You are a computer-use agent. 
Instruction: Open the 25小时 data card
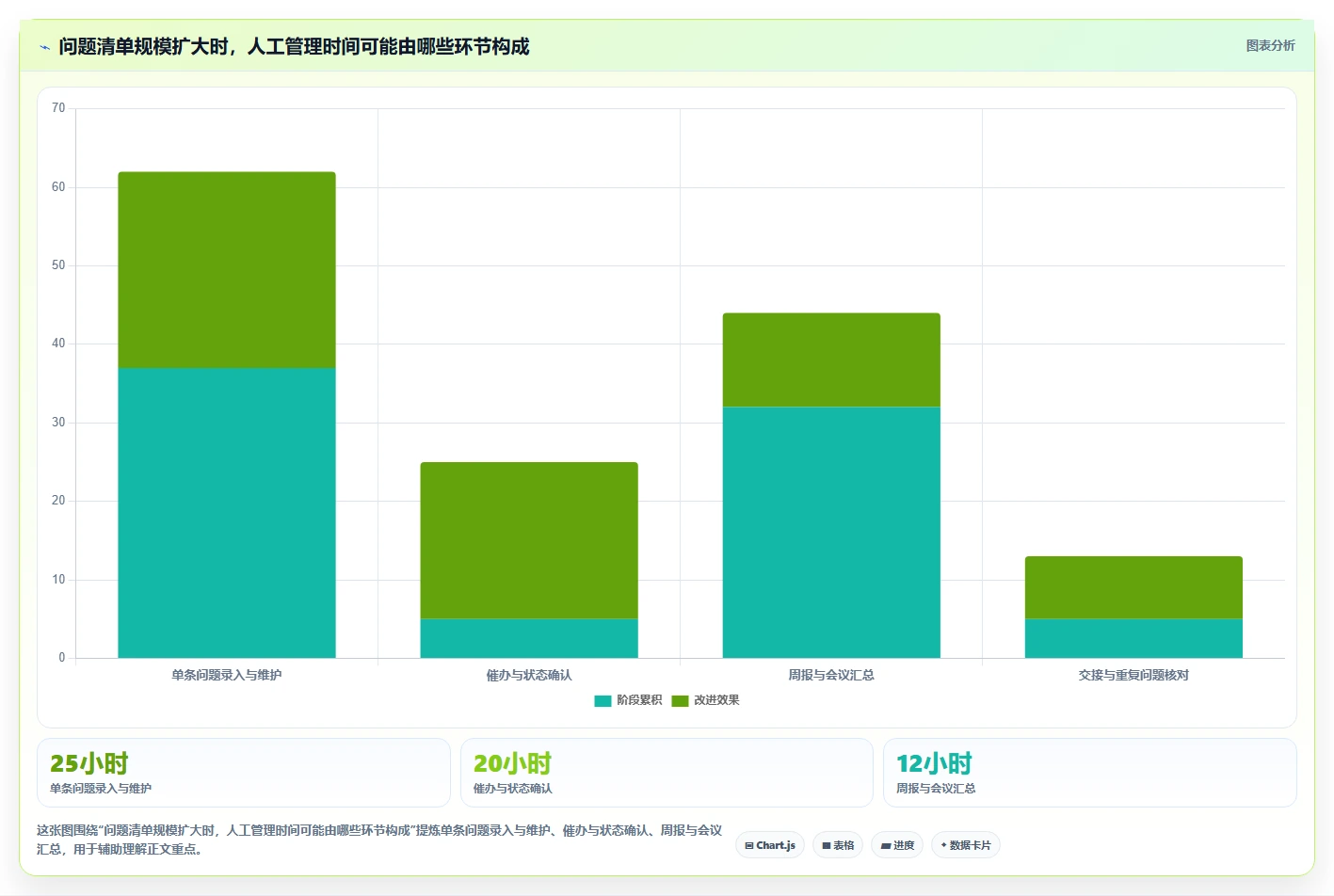244,773
